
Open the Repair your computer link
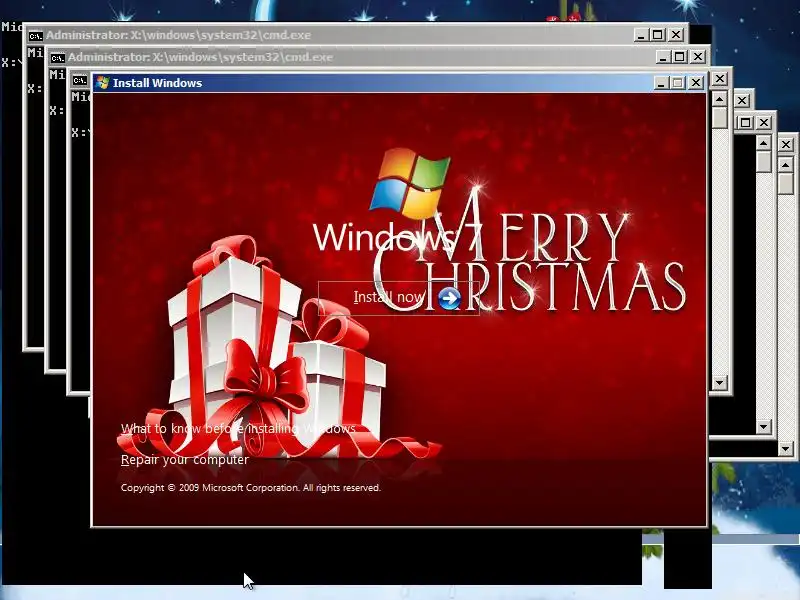[185, 460]
